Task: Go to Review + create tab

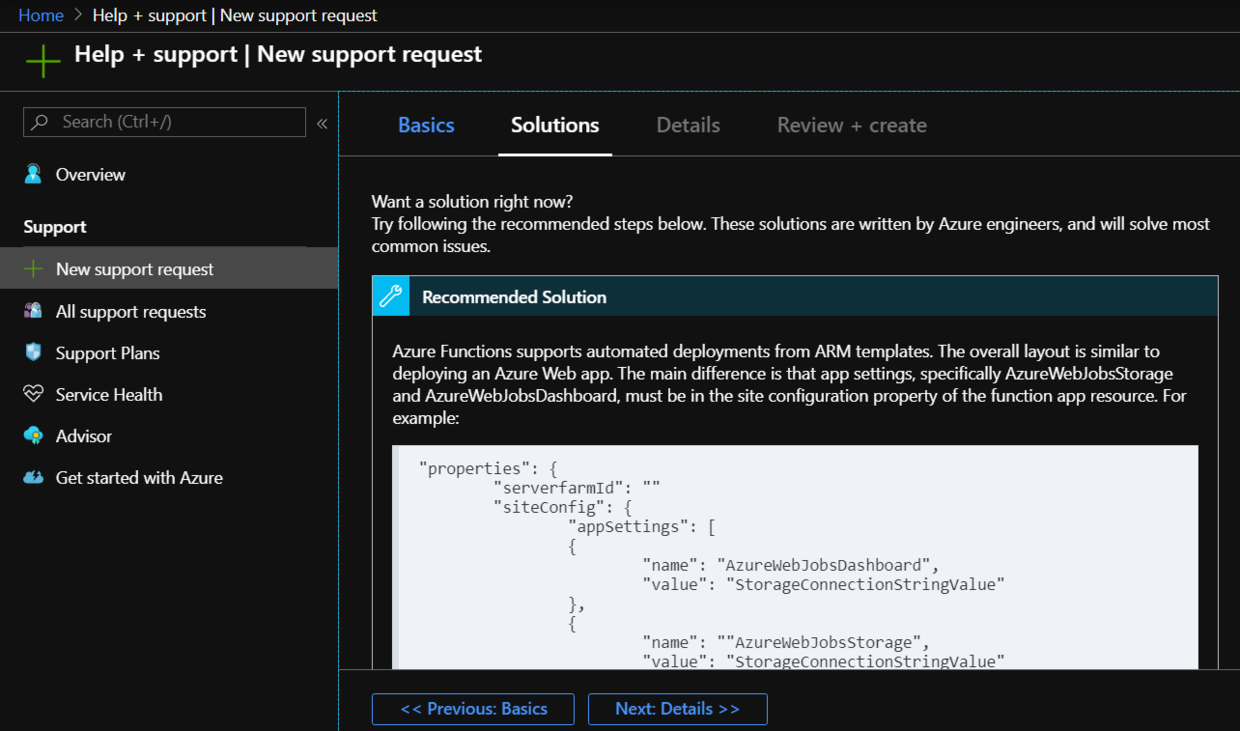Action: coord(852,125)
